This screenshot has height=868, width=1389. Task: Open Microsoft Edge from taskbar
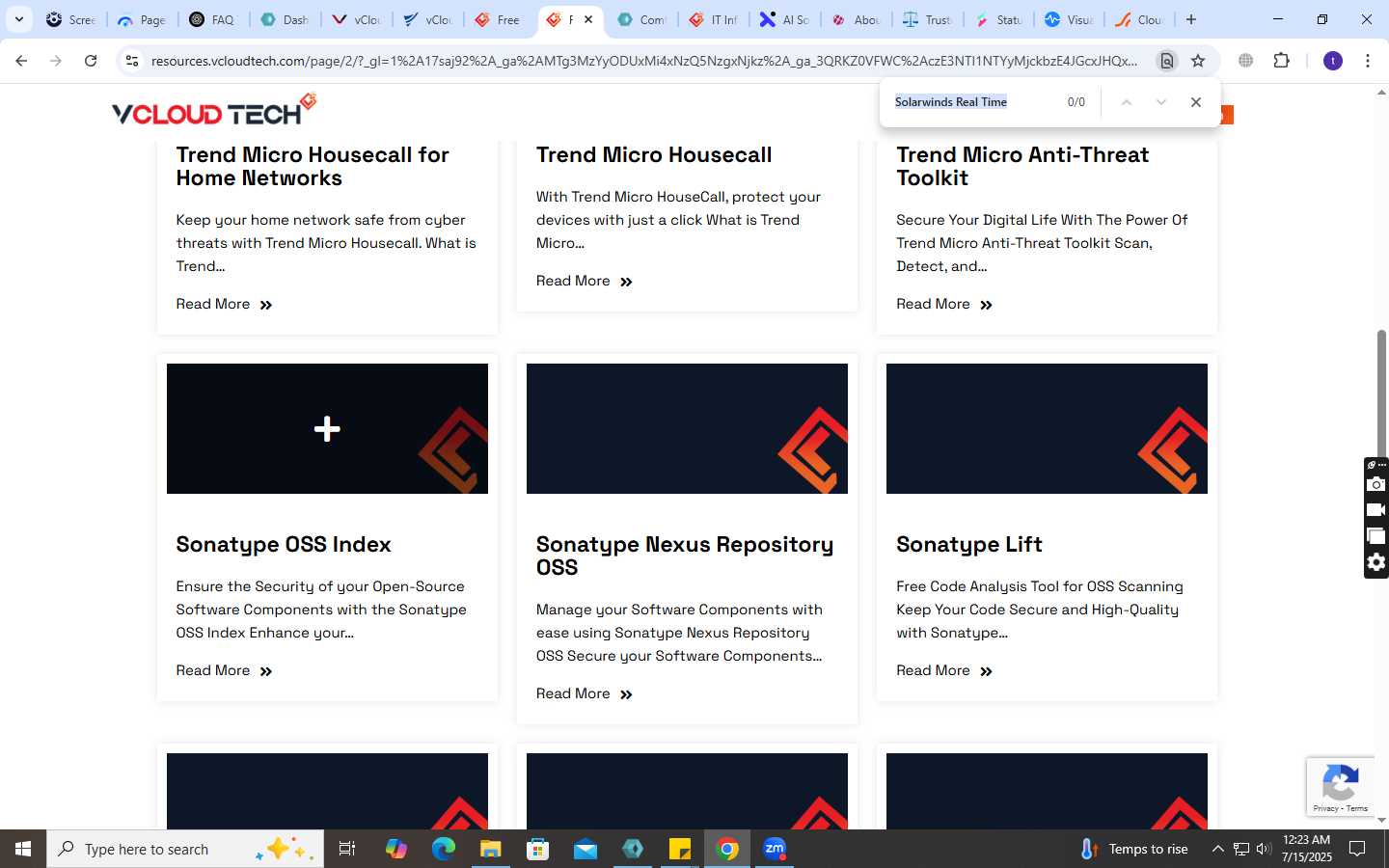tap(444, 849)
